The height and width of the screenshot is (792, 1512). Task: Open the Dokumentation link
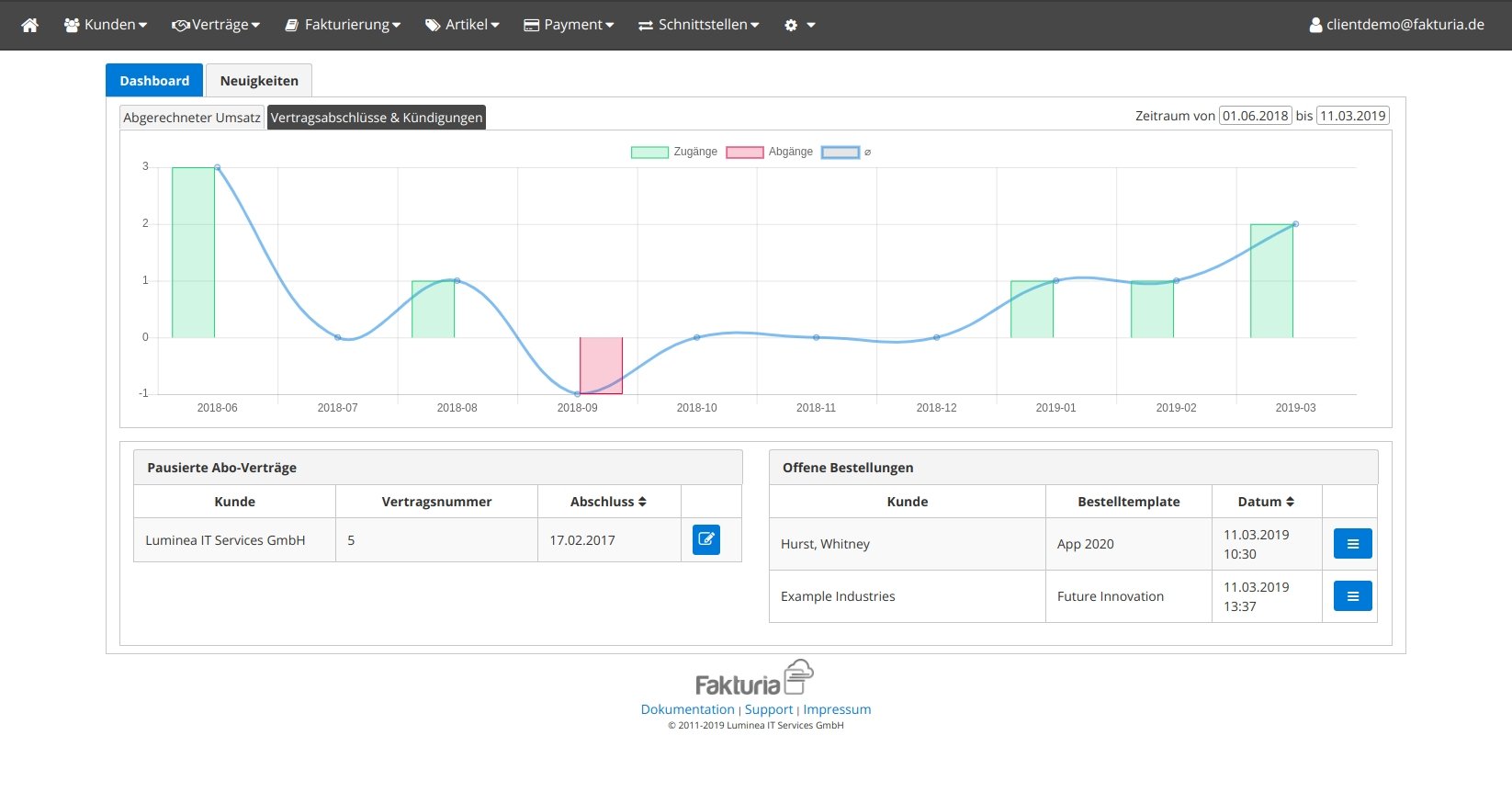coord(688,709)
